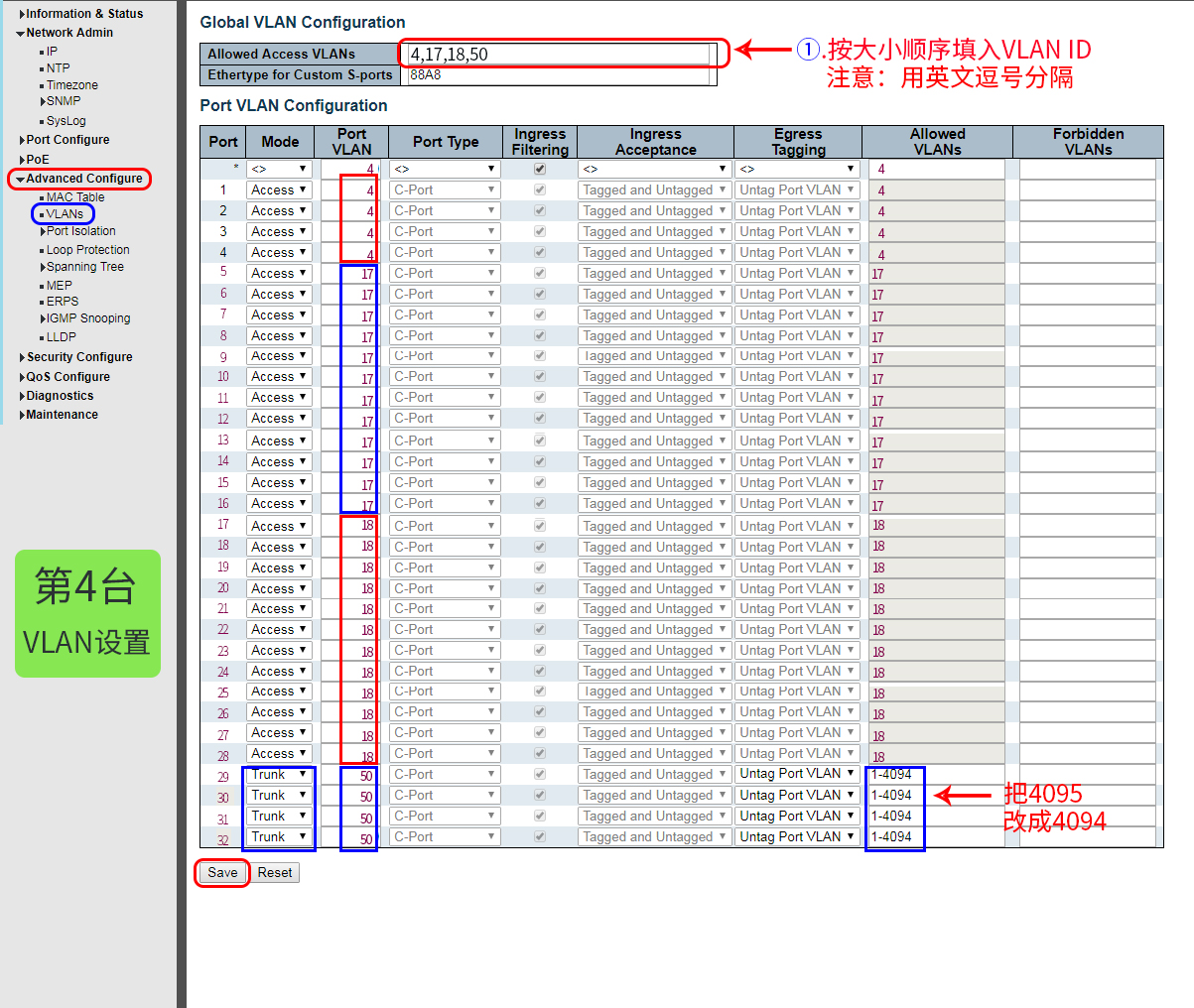Image resolution: width=1194 pixels, height=1008 pixels.
Task: Open the LLDP page
Action: pos(61,337)
